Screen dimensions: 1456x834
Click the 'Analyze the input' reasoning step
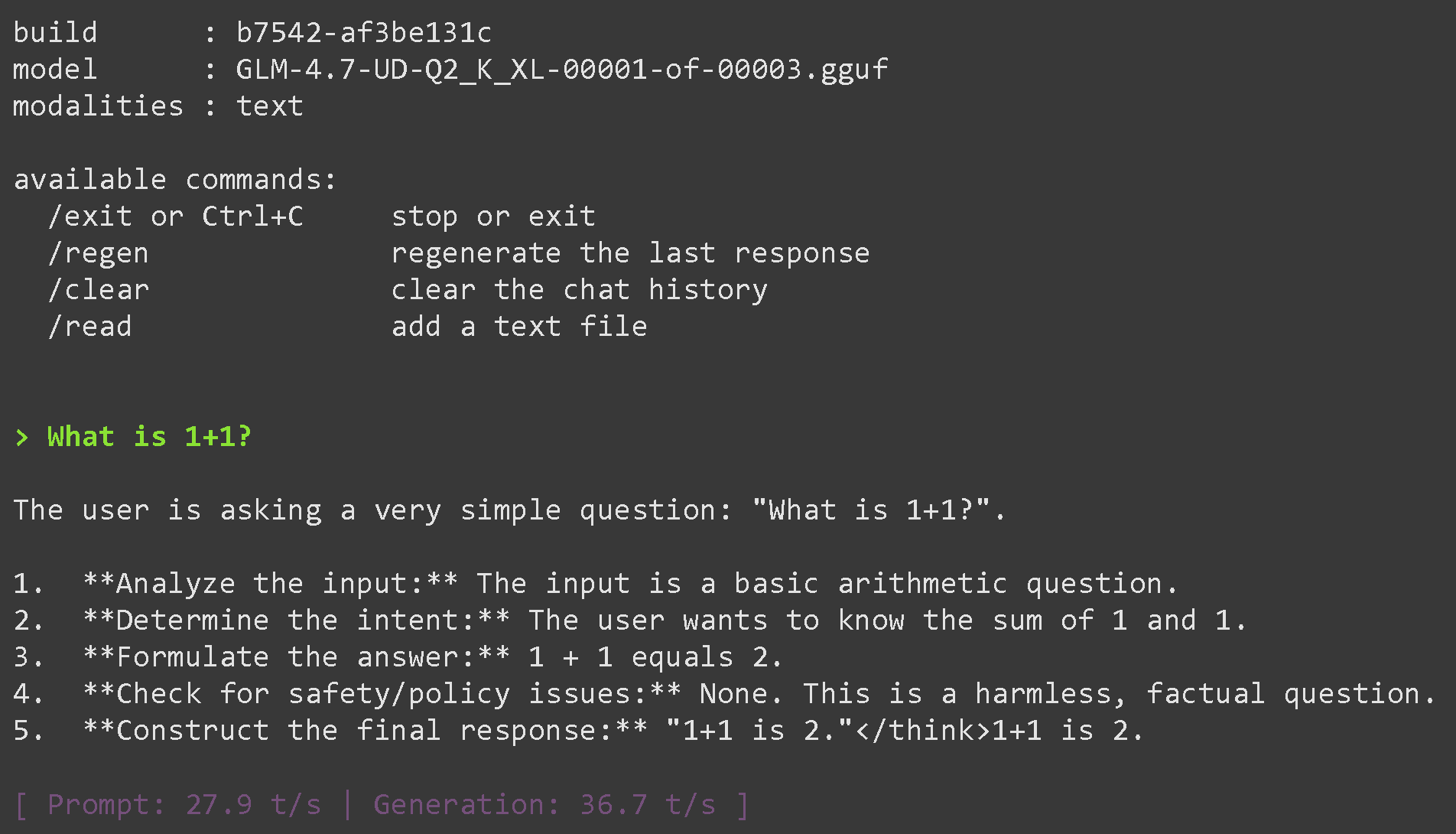tap(270, 584)
